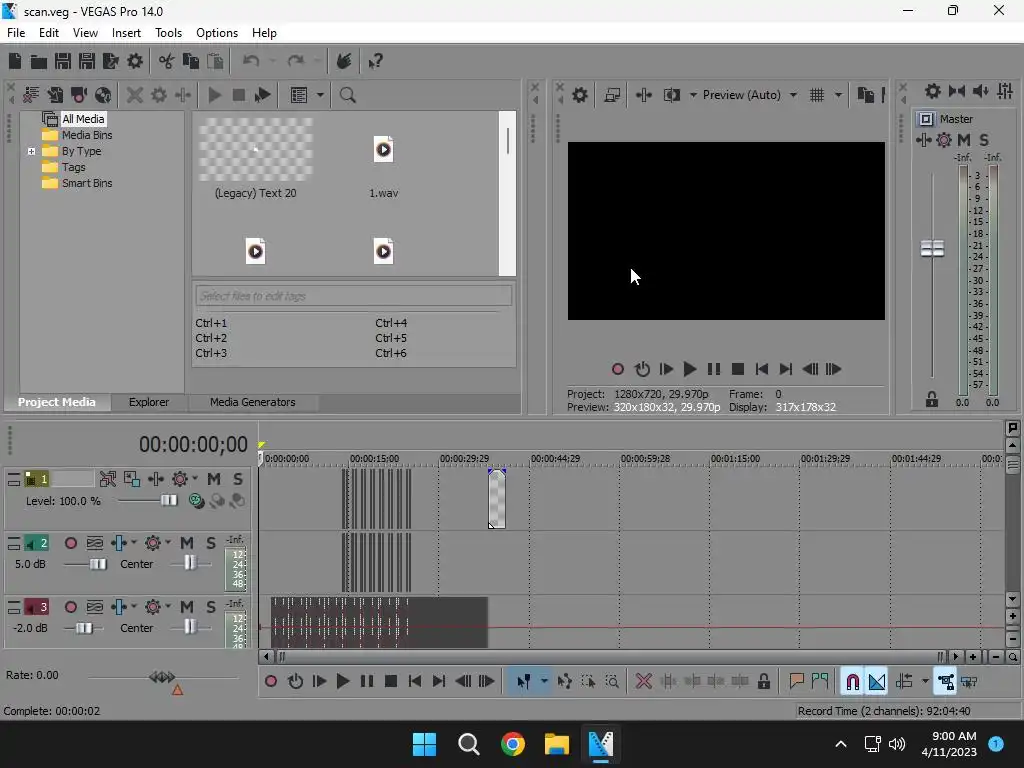Toggle Split Screen View icon in preview

point(671,95)
